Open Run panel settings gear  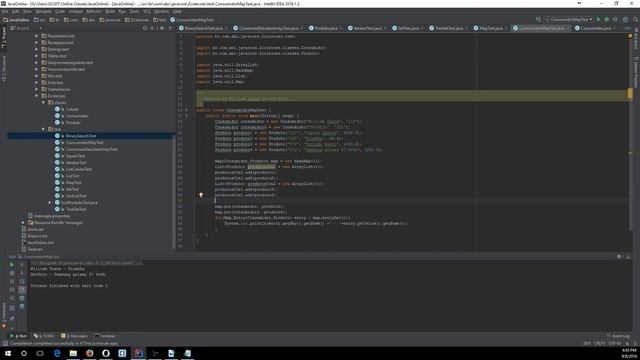[x=619, y=257]
